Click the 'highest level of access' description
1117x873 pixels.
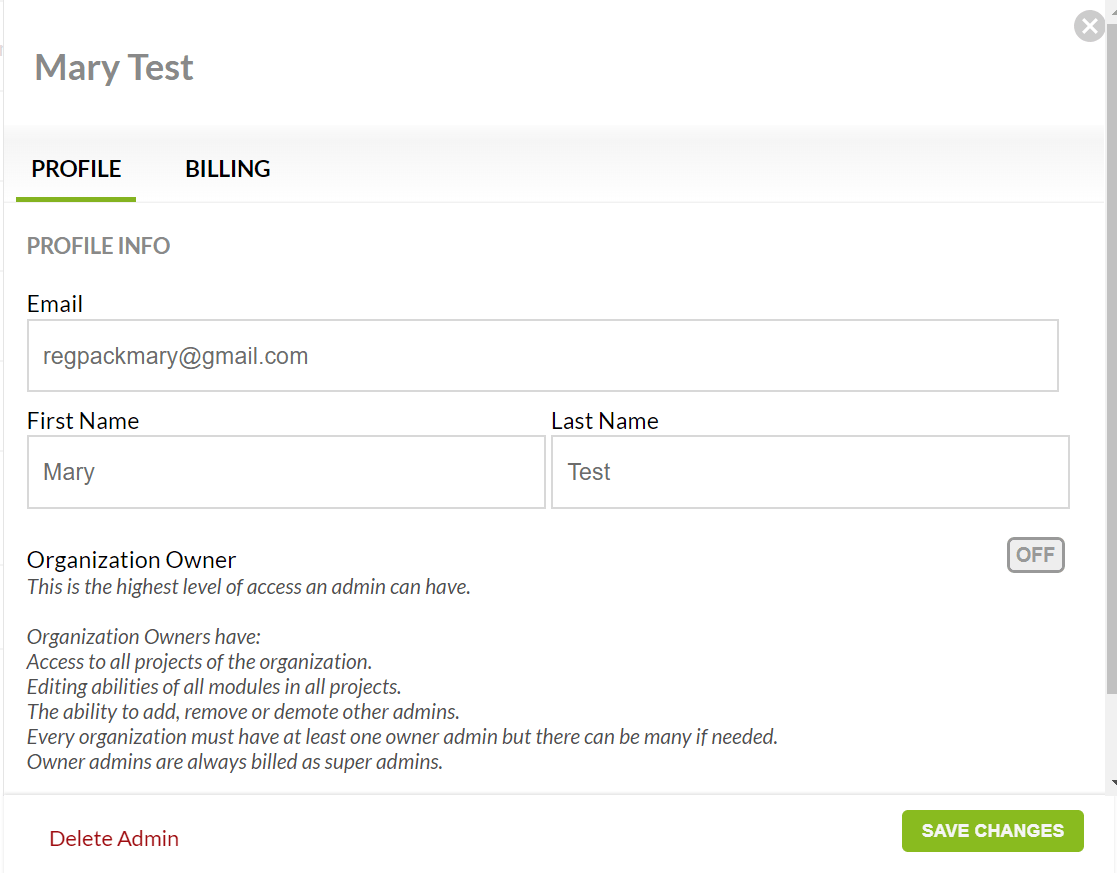(x=248, y=587)
